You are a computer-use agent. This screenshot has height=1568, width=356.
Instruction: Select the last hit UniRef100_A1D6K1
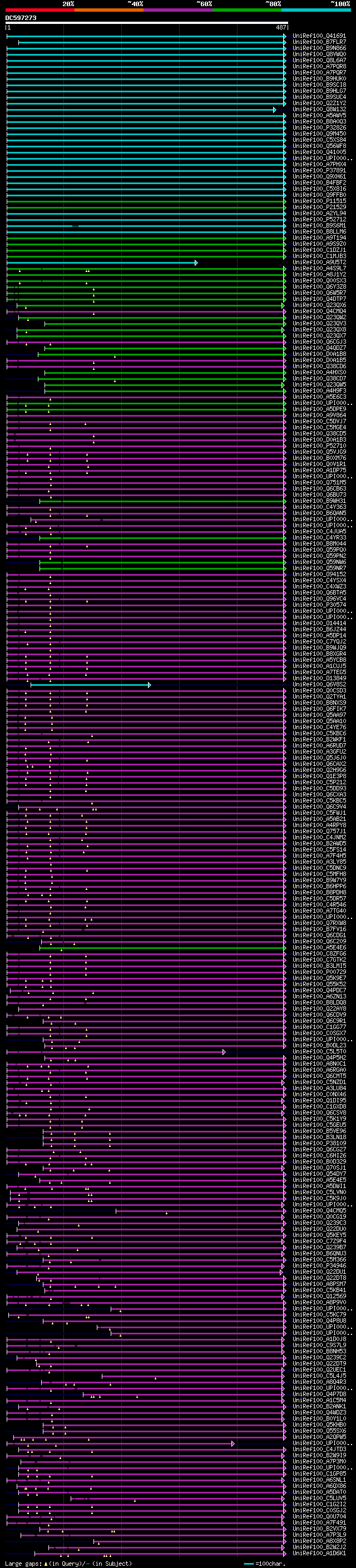click(319, 1553)
